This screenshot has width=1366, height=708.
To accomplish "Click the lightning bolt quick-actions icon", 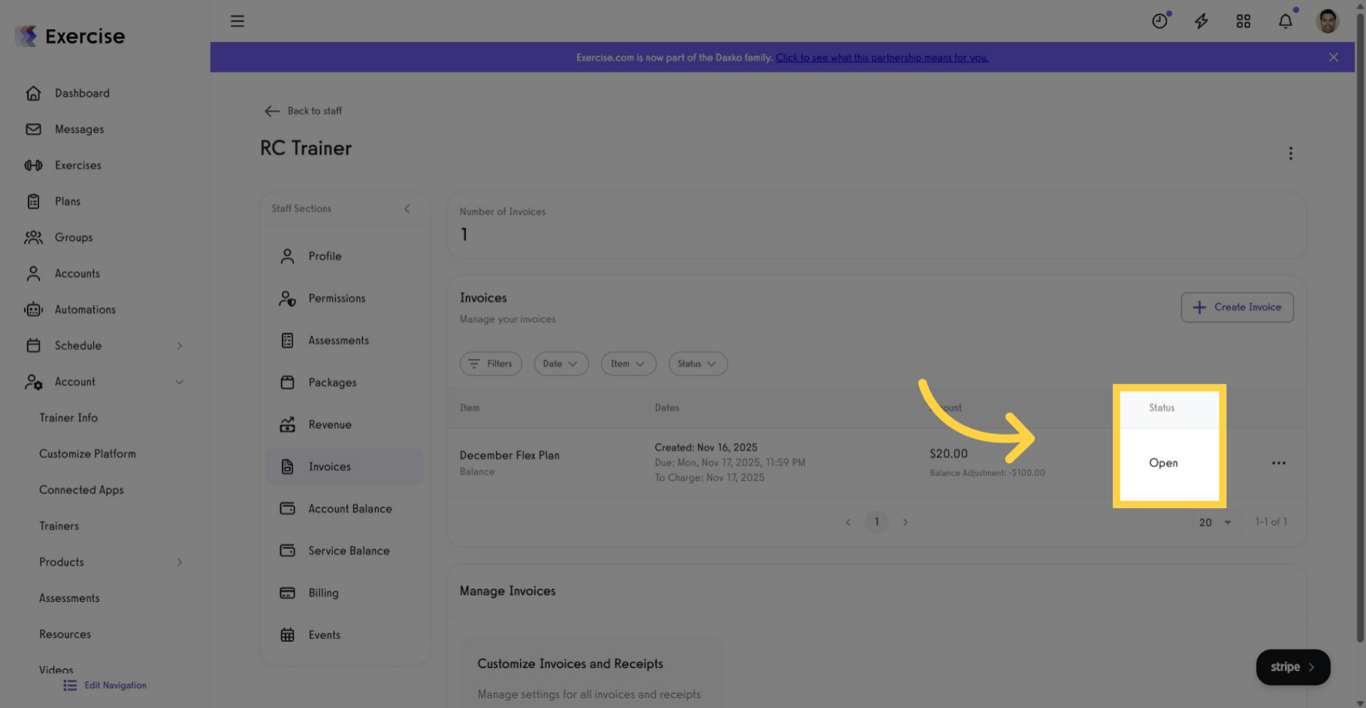I will [x=1201, y=20].
